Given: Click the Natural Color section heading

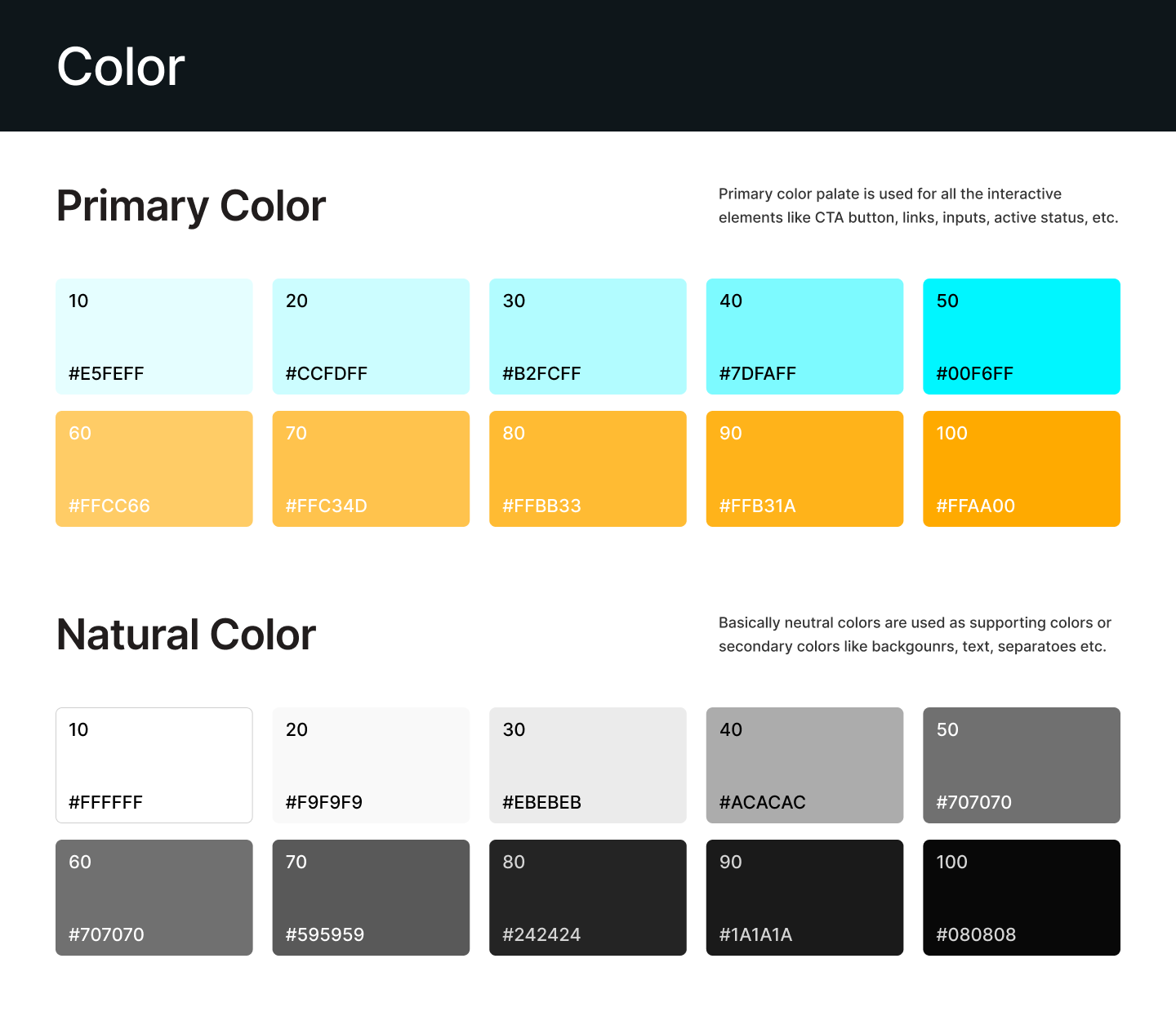Looking at the screenshot, I should coord(186,635).
